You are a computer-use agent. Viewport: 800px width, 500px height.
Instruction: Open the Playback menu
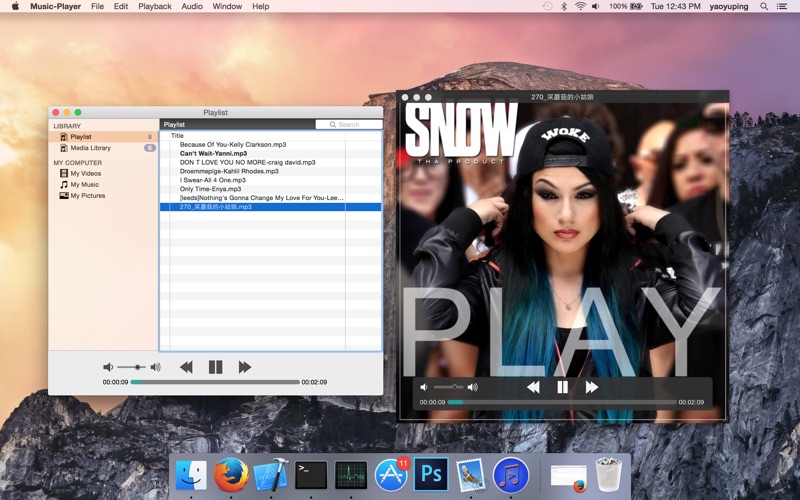point(155,6)
